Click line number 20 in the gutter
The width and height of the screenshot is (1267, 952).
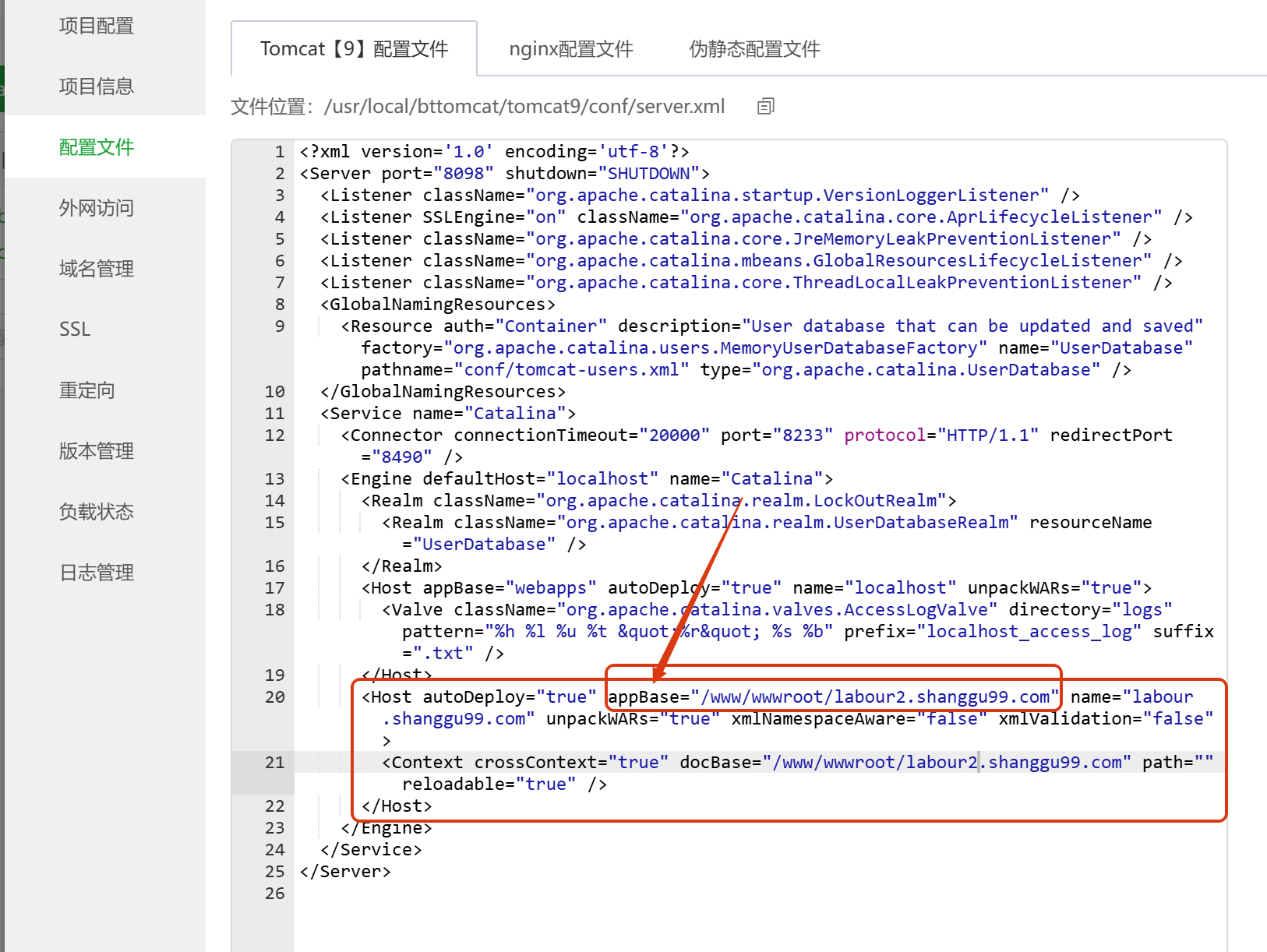click(x=274, y=696)
